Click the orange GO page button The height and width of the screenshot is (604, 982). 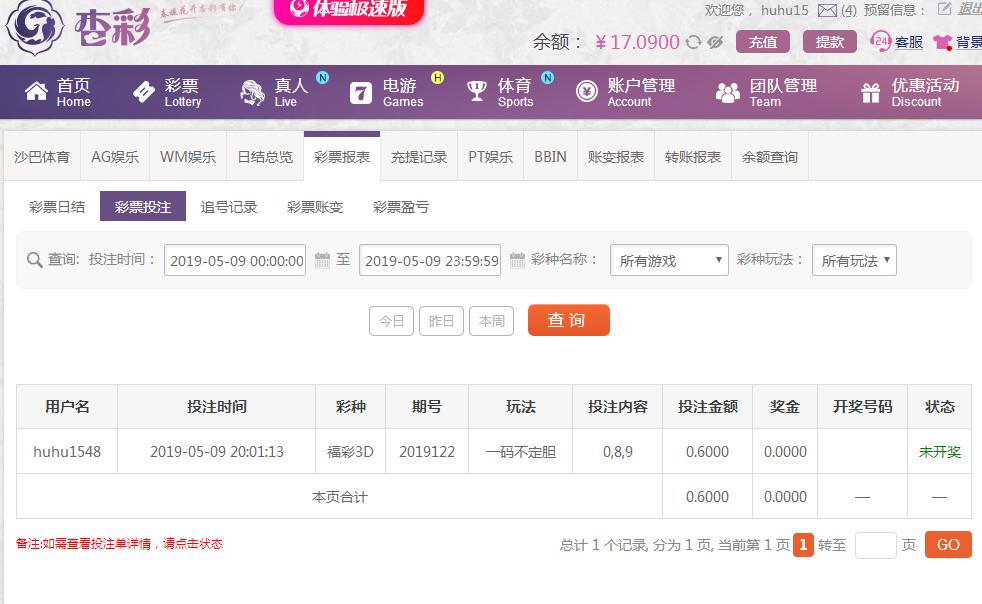pyautogui.click(x=948, y=544)
